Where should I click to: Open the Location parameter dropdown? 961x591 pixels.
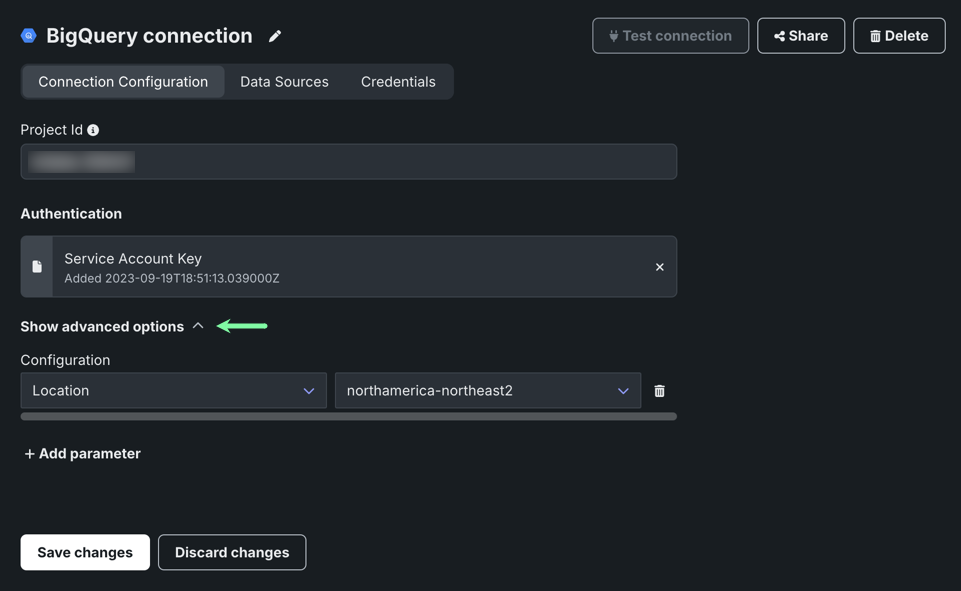pyautogui.click(x=173, y=391)
